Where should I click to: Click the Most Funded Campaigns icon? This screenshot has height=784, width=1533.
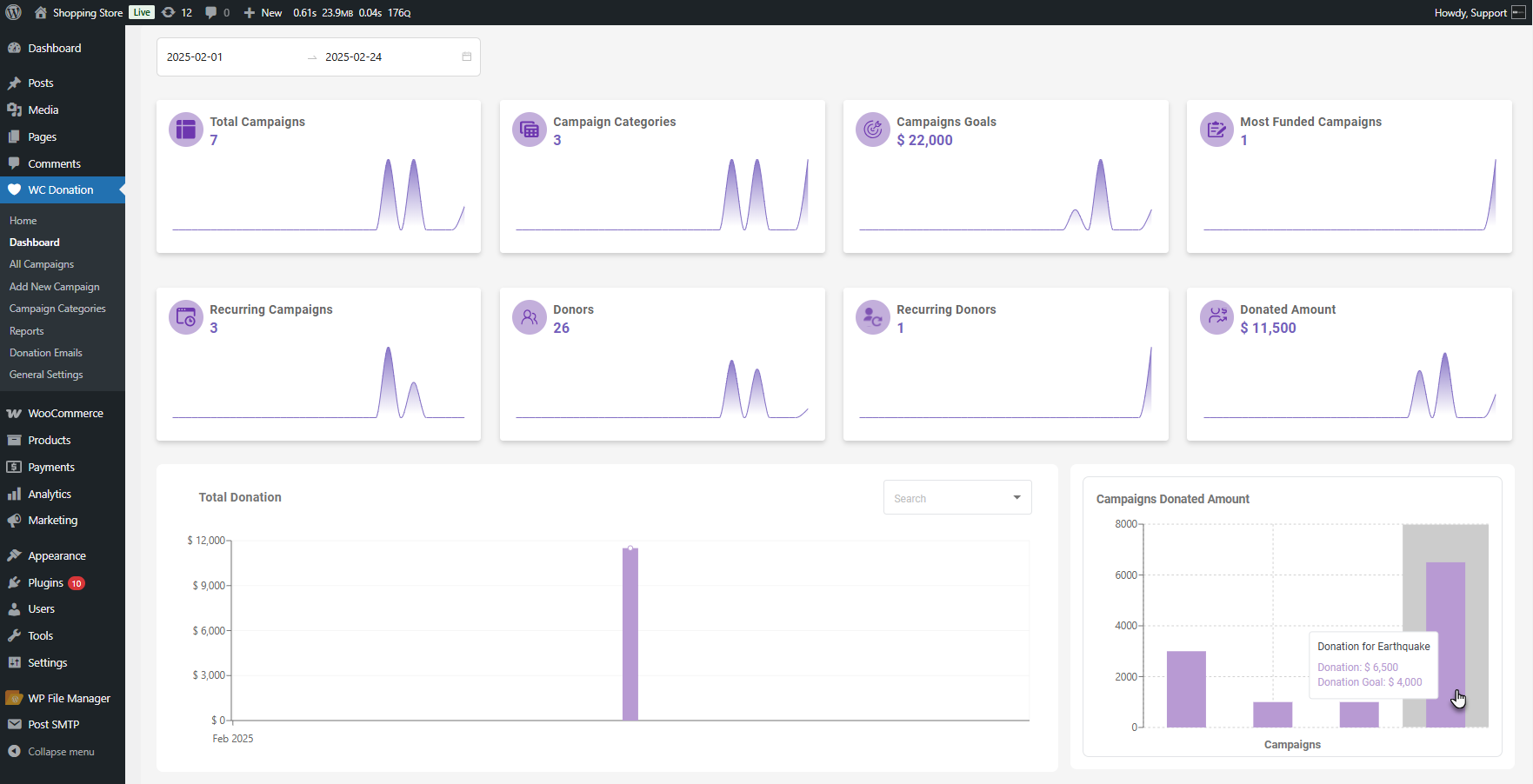coord(1216,130)
